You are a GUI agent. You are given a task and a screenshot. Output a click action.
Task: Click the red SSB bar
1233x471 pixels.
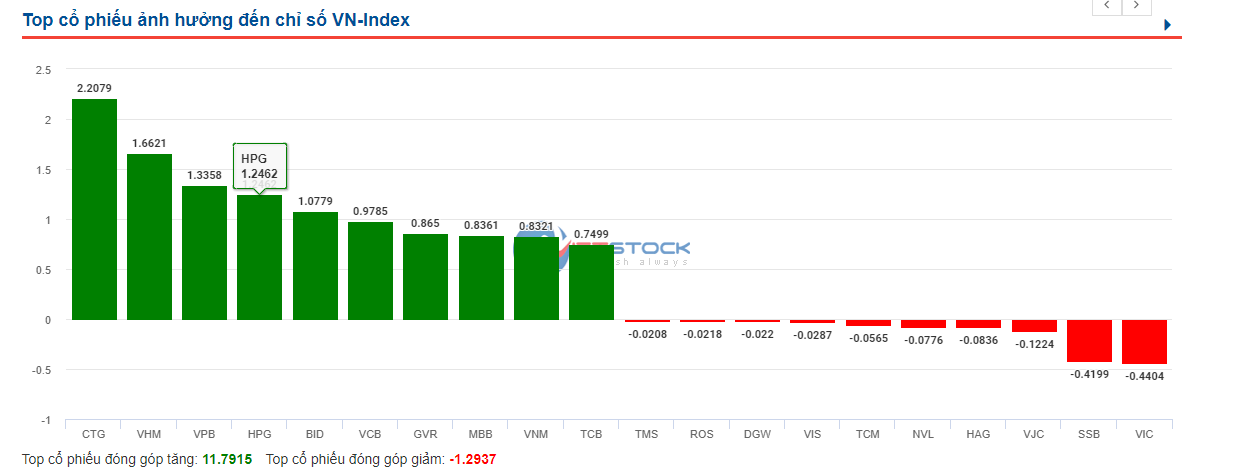point(1089,341)
